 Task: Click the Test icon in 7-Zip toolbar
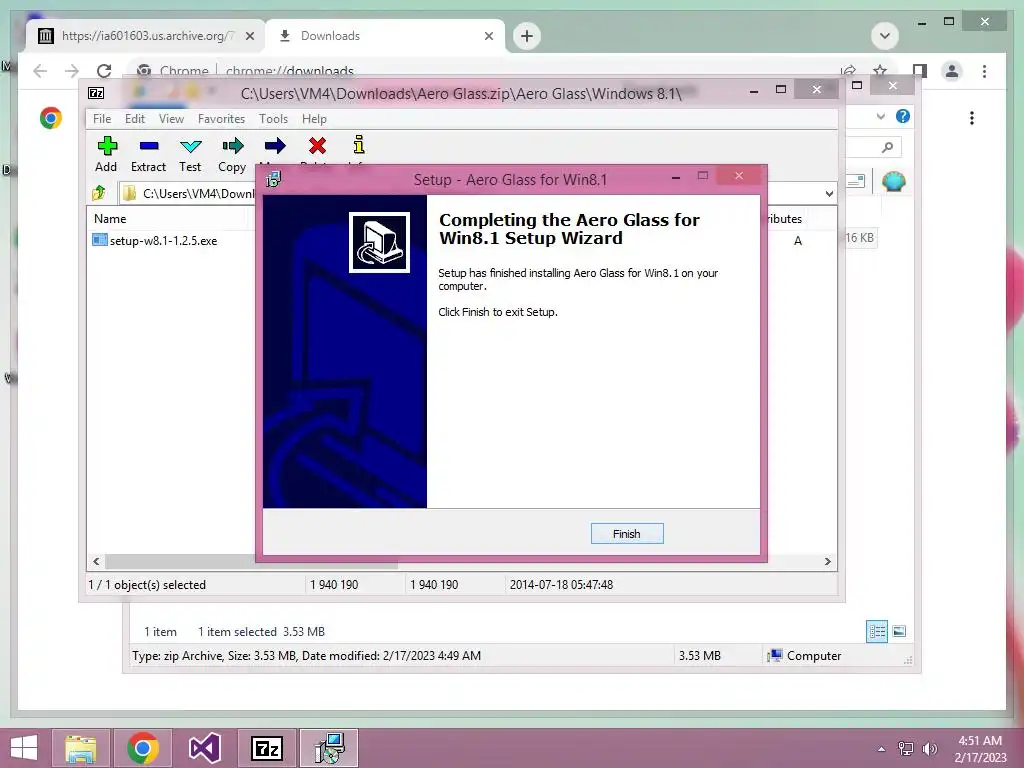click(x=191, y=146)
